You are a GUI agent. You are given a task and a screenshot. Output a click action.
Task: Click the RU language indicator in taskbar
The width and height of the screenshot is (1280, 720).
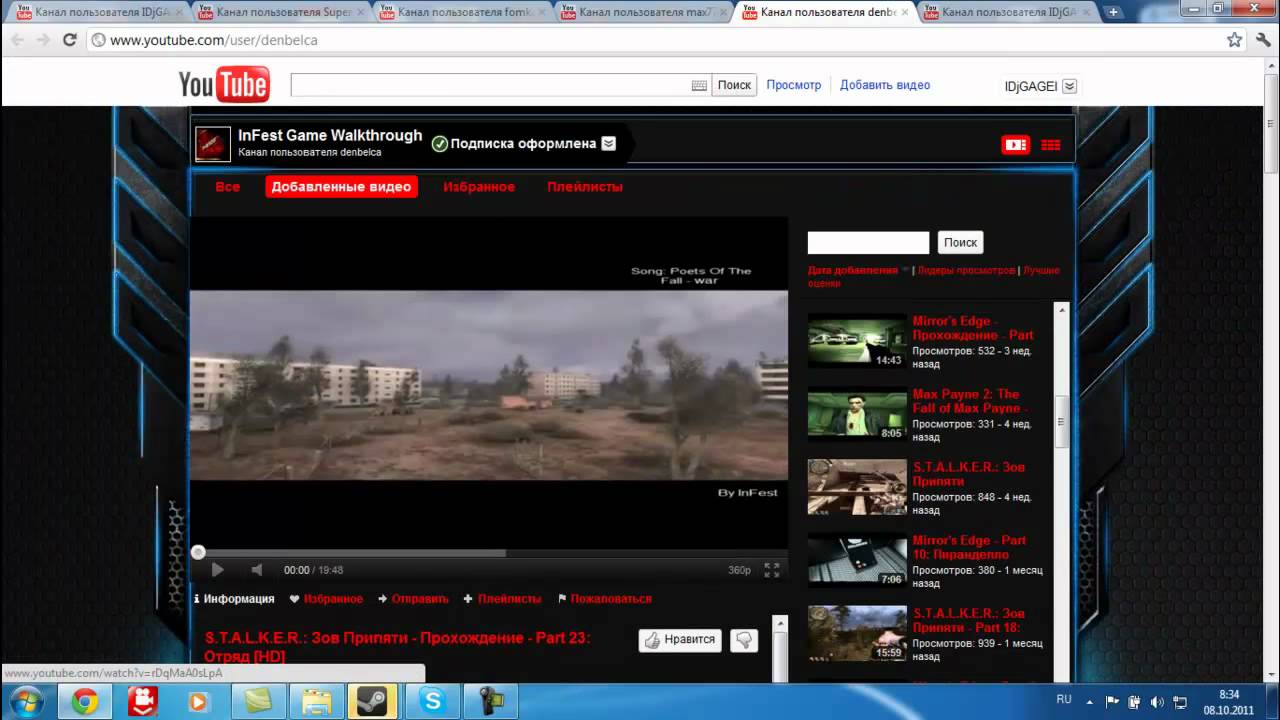pyautogui.click(x=1064, y=698)
